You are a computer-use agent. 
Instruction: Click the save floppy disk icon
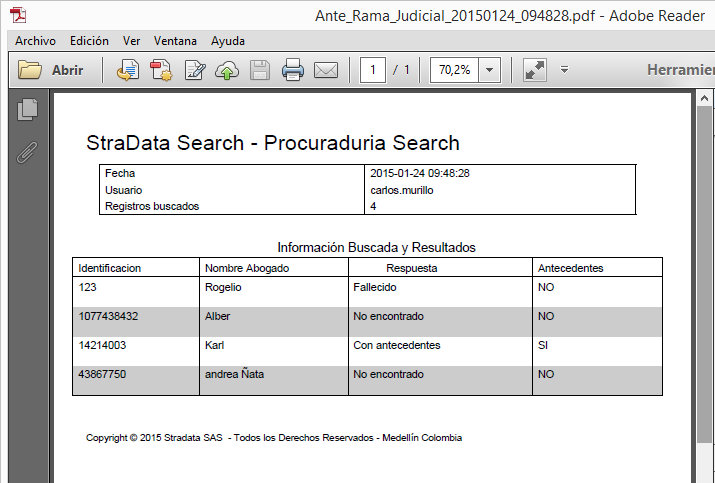coord(260,70)
